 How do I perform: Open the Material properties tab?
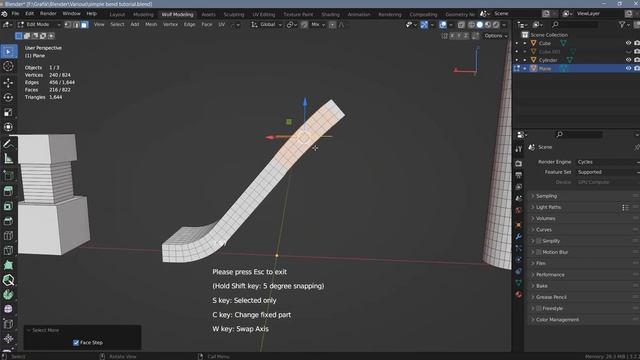518,294
